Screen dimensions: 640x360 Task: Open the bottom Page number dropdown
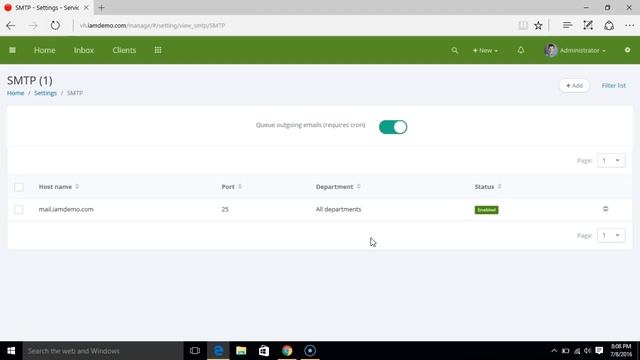pos(611,235)
